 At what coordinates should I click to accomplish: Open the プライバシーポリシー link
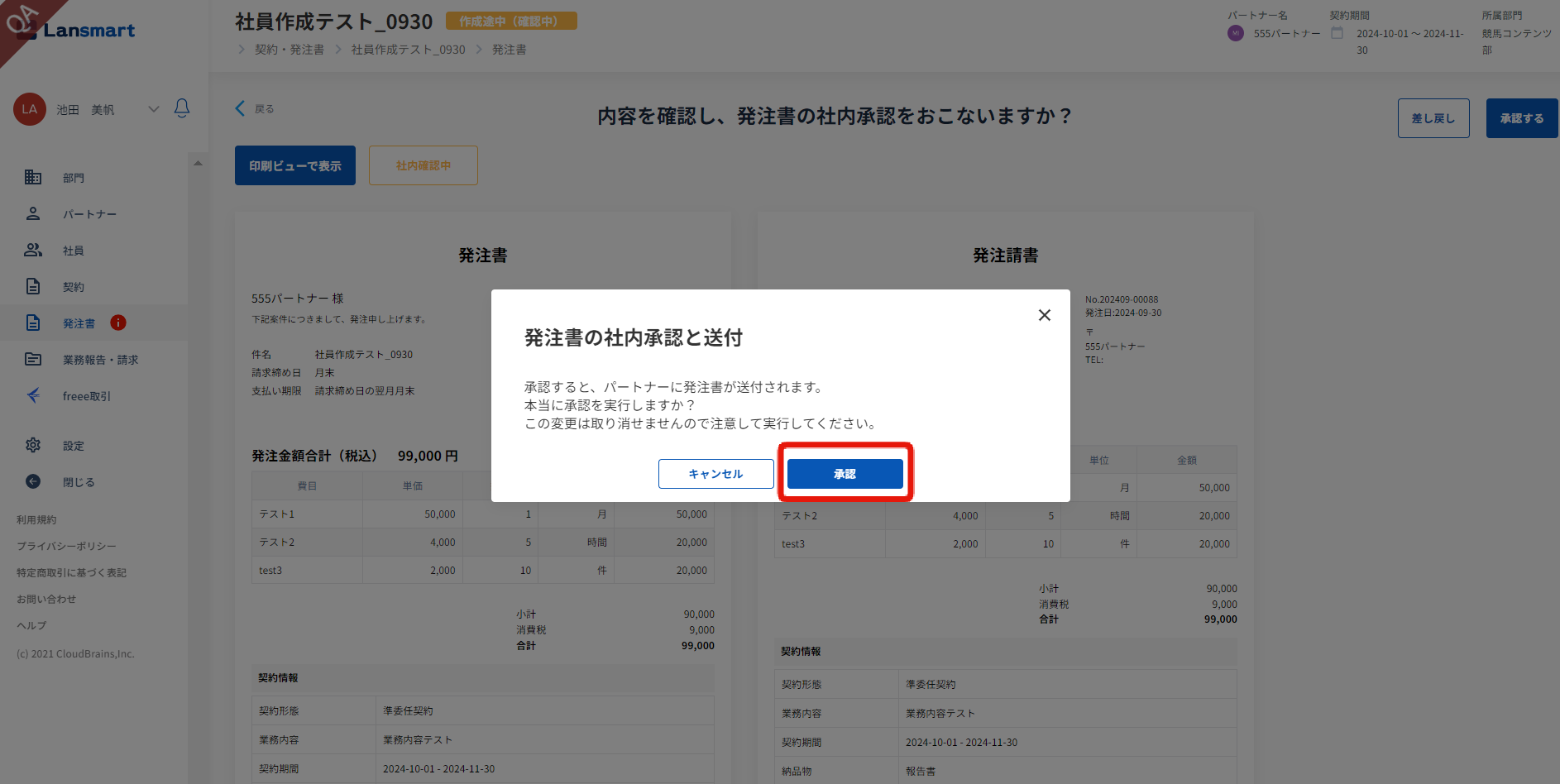(67, 546)
